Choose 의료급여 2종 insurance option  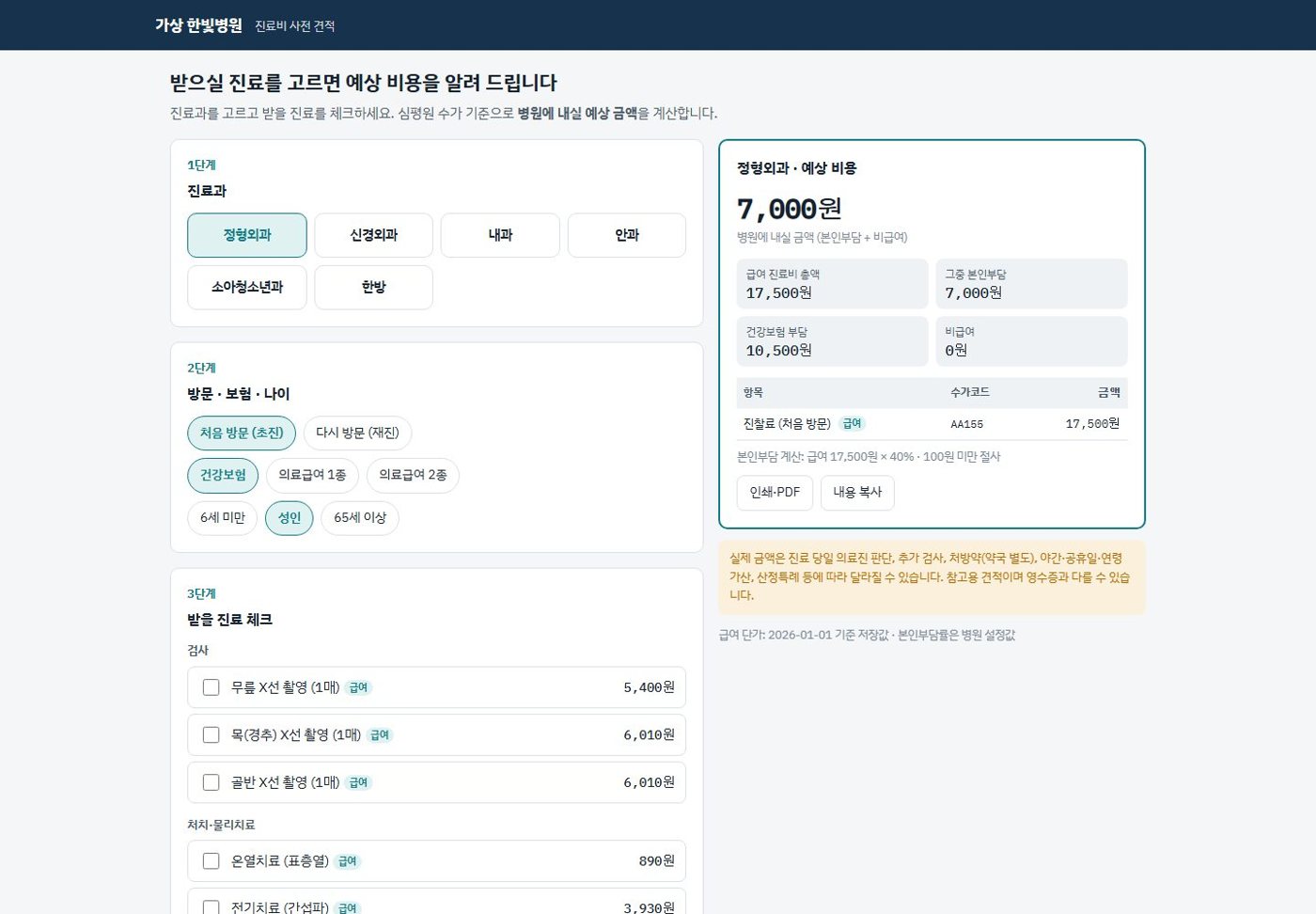[x=413, y=475]
